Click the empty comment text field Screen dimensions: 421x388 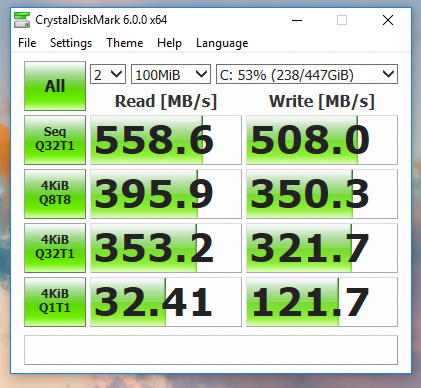211,350
